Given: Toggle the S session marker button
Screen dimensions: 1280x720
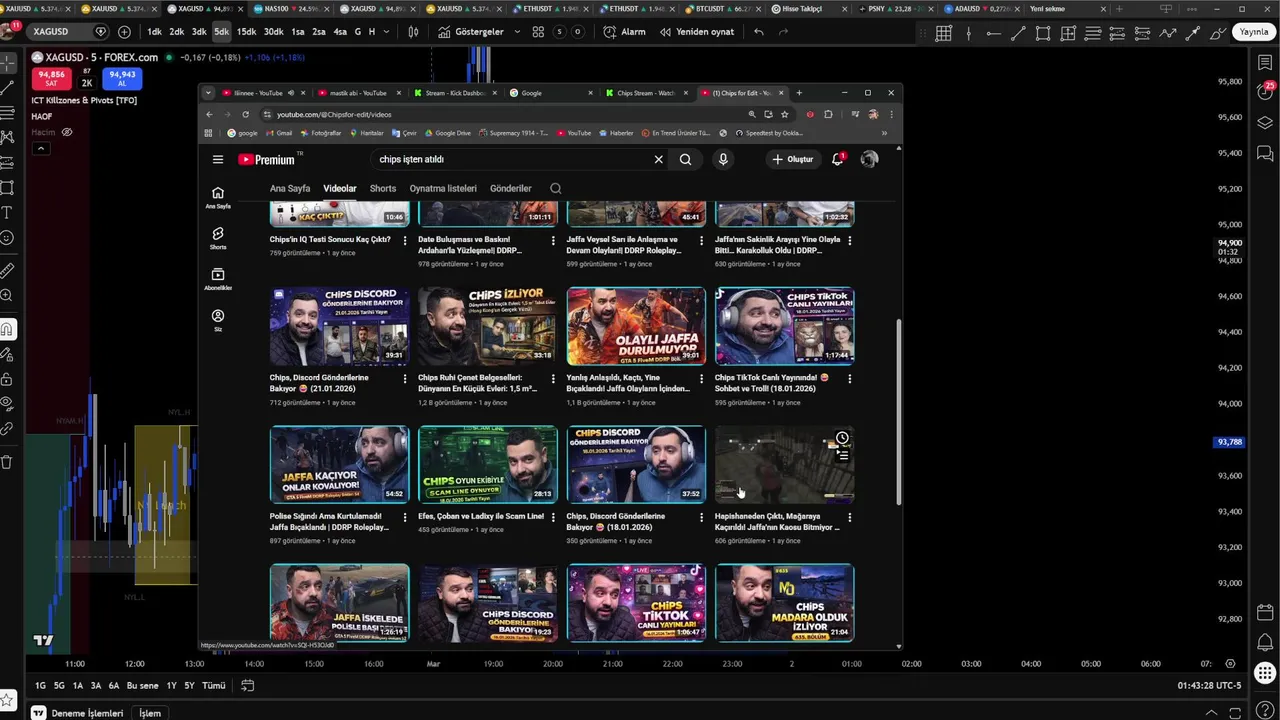Looking at the screenshot, I should click(x=560, y=31).
